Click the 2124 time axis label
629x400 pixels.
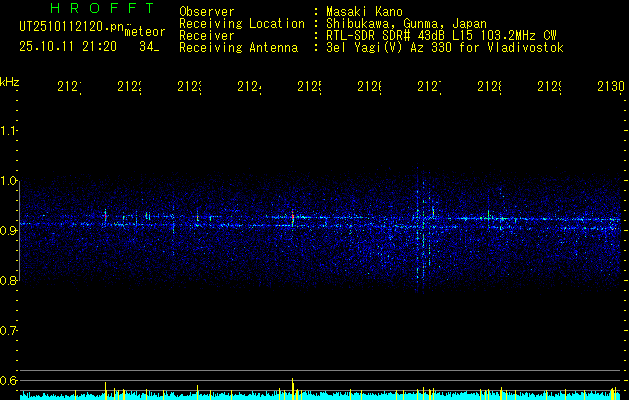[x=249, y=87]
